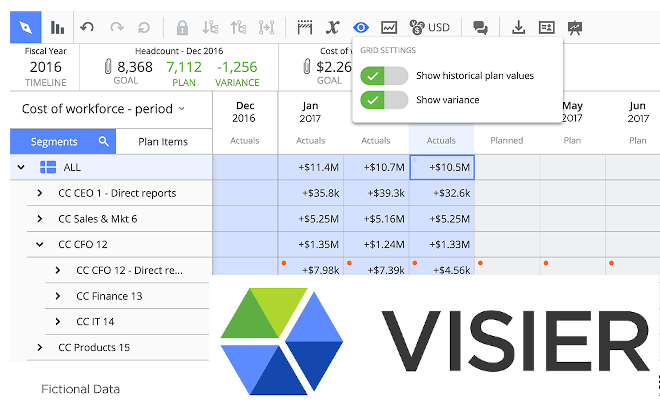This screenshot has height=400, width=660.
Task: Click the presentation board icon
Action: click(575, 28)
